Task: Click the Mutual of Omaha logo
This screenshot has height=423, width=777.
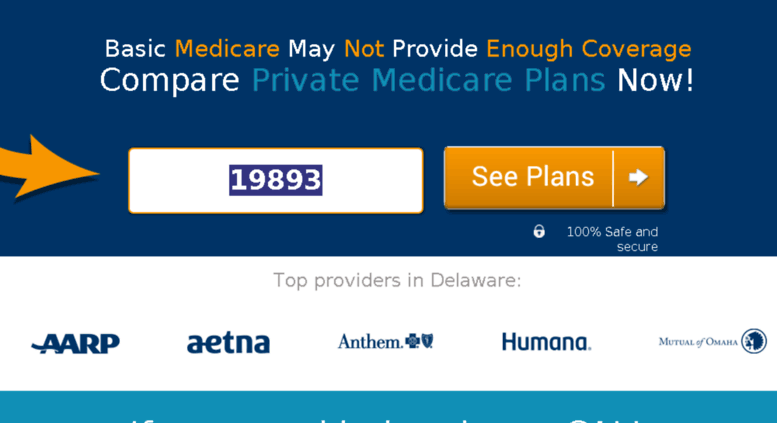Action: [x=713, y=341]
